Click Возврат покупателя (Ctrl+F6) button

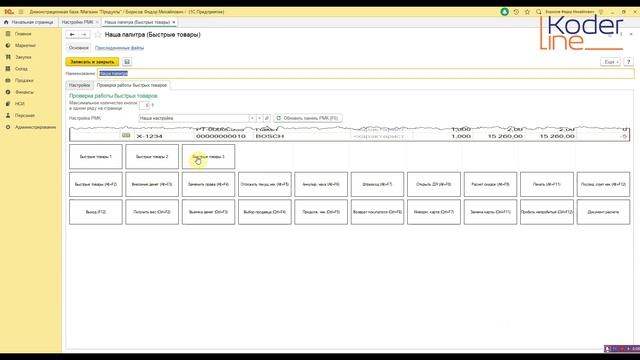coord(377,212)
